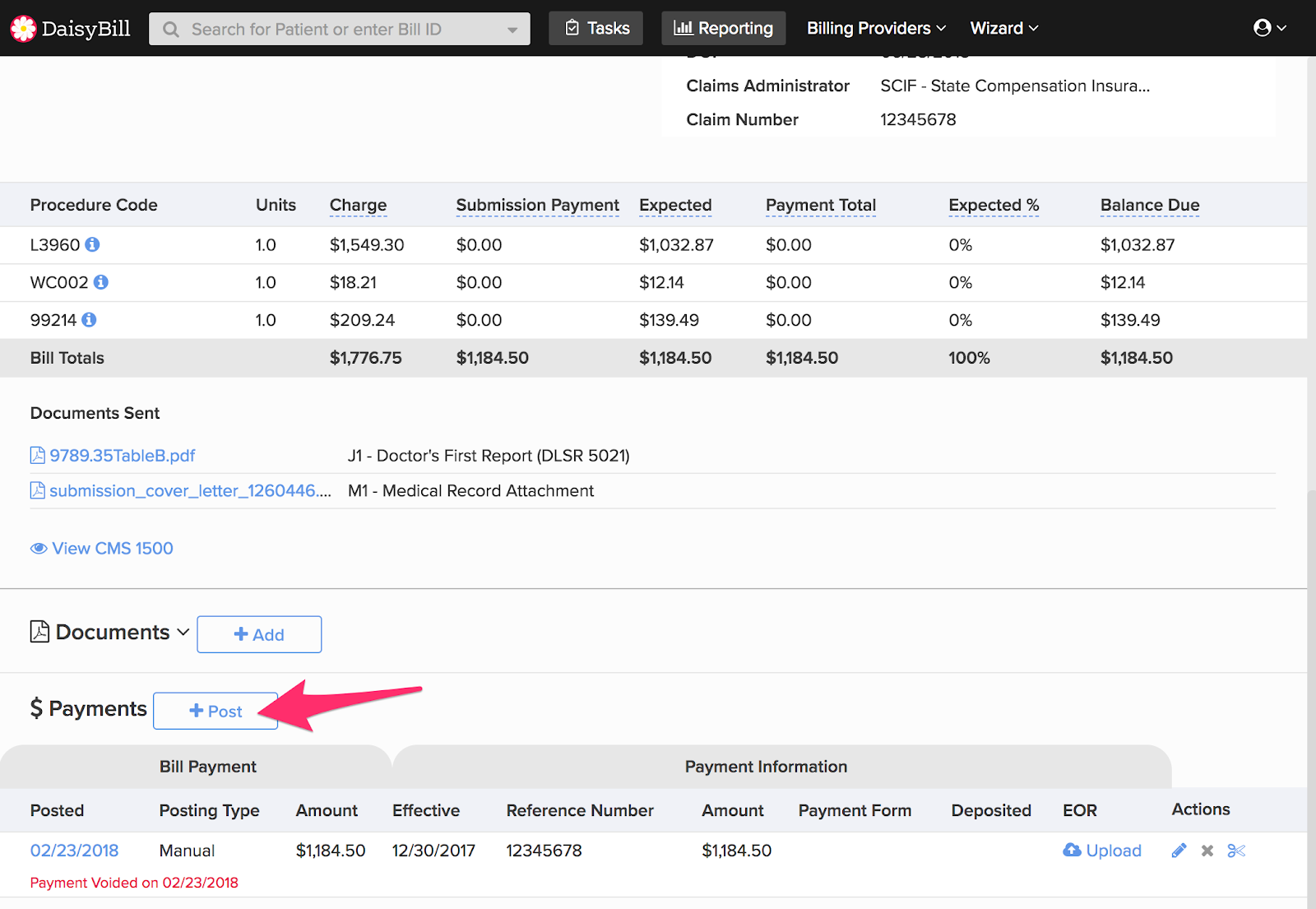View the CMS 1500 form

pyautogui.click(x=102, y=549)
